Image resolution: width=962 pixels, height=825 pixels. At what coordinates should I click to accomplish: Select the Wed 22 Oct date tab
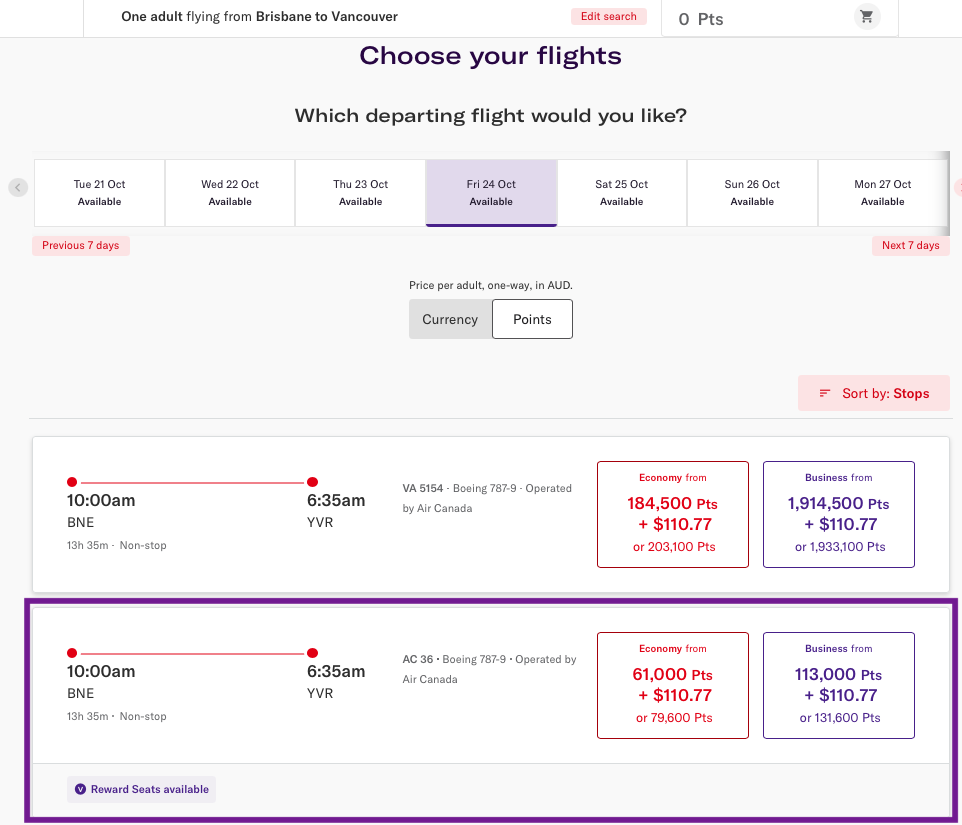[x=230, y=192]
